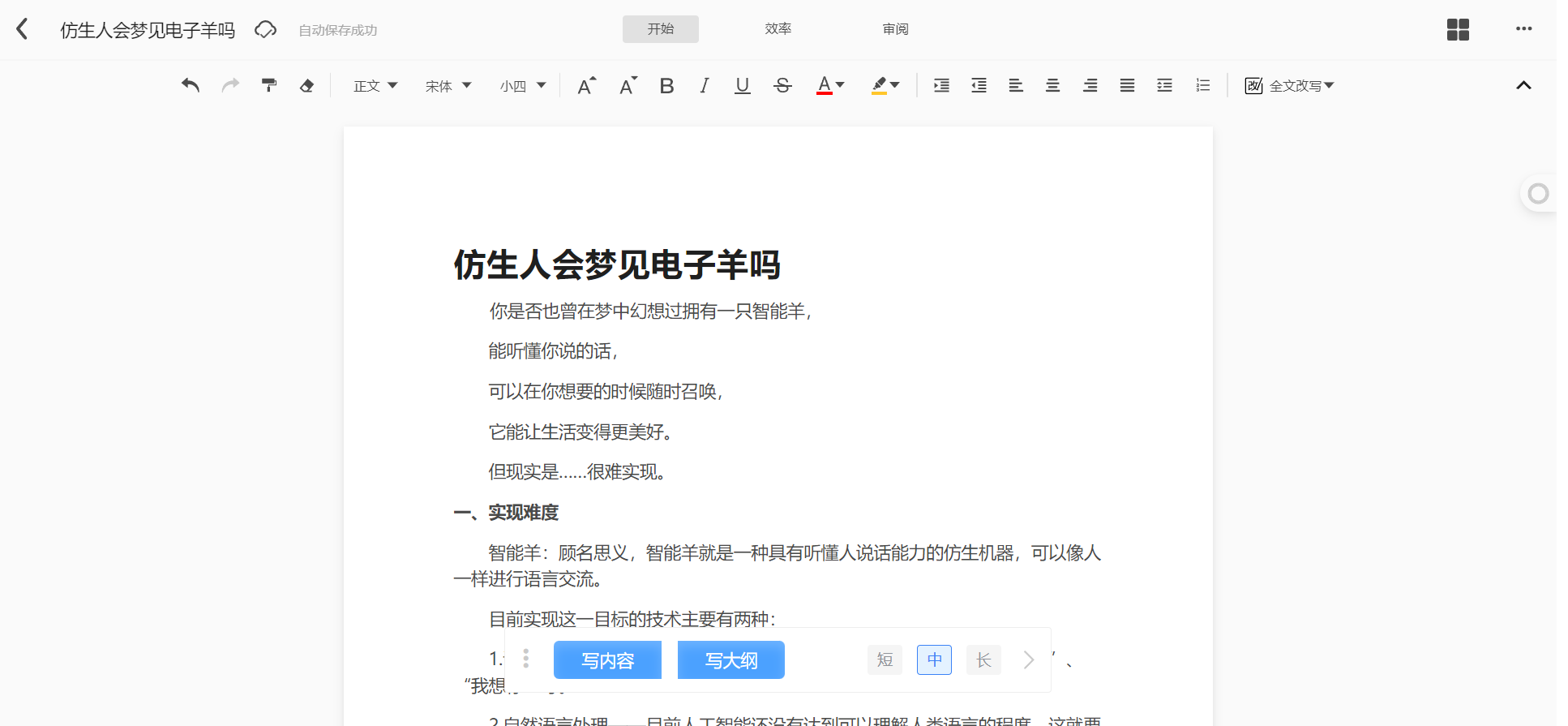
Task: Select the format painter tool
Action: (269, 85)
